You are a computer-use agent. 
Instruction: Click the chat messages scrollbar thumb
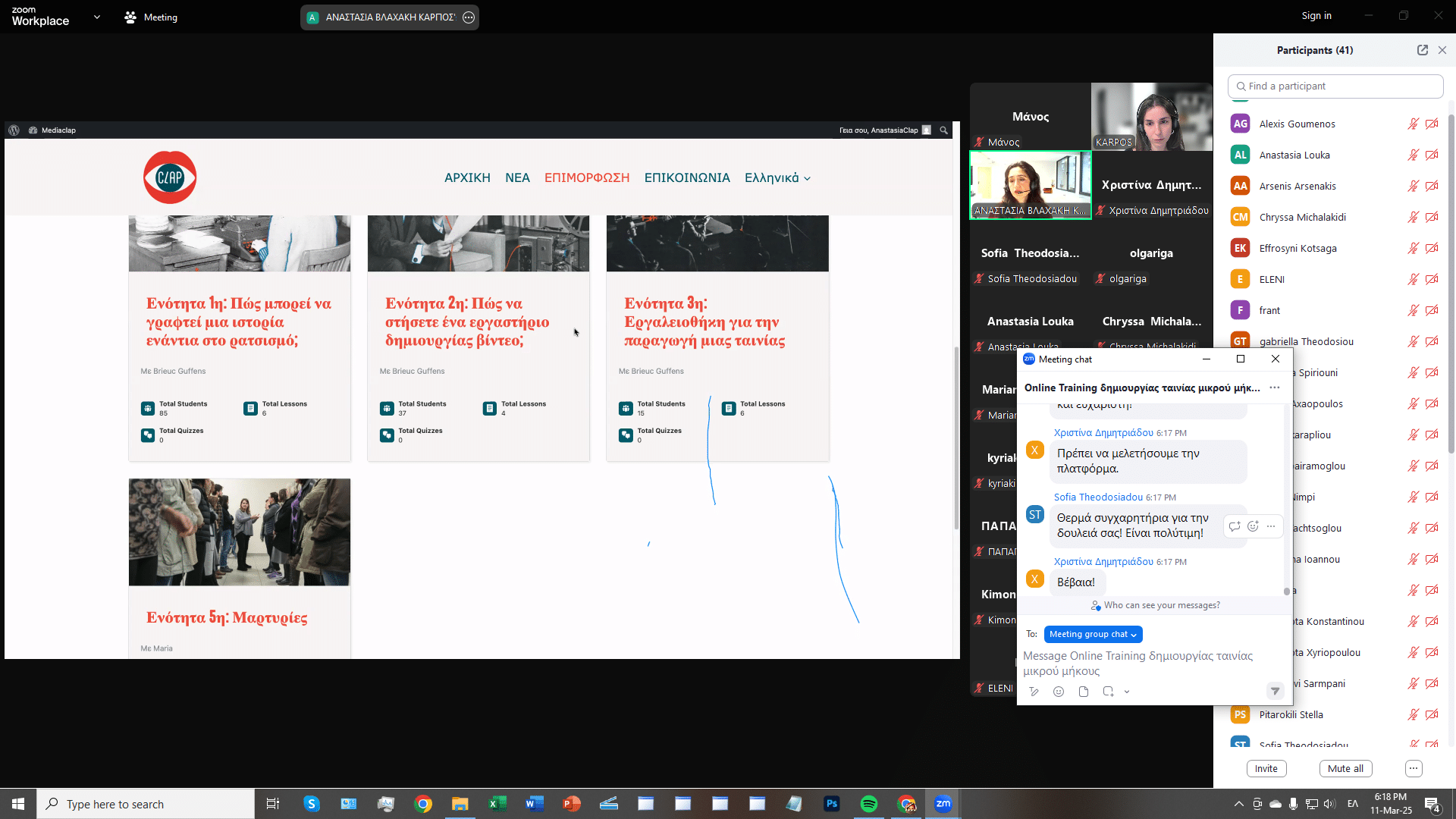click(x=1287, y=591)
